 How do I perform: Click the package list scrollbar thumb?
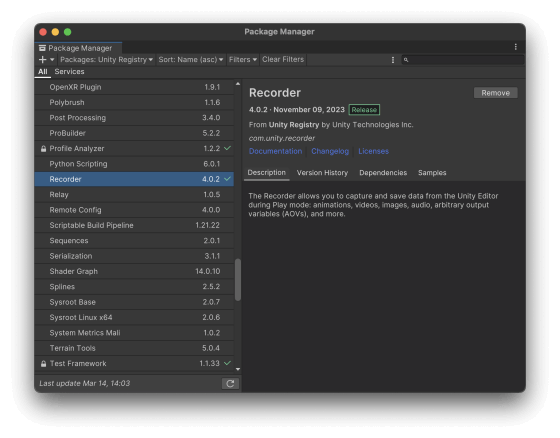coord(238,280)
